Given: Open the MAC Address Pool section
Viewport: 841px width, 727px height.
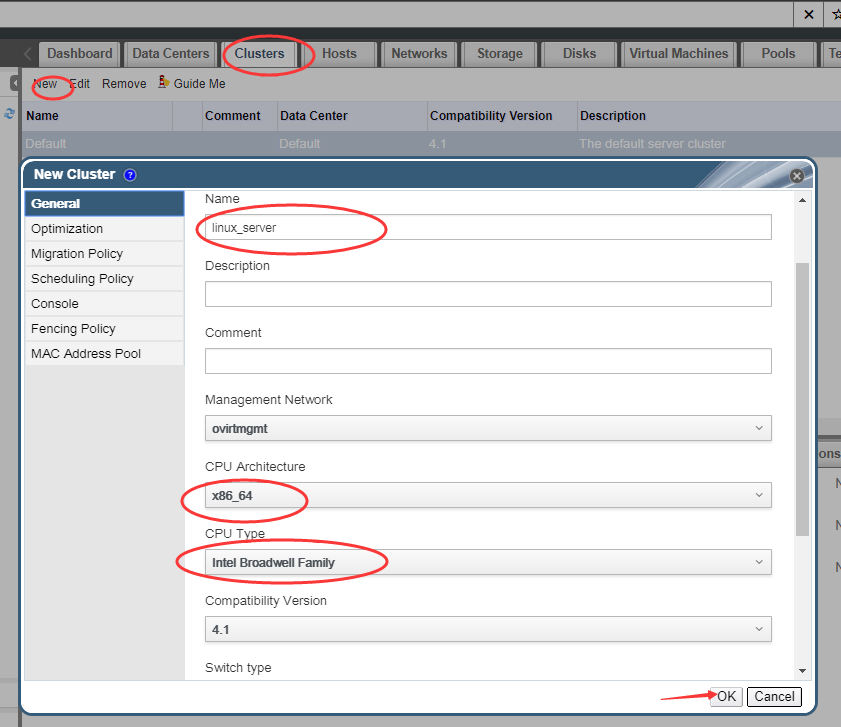Looking at the screenshot, I should [x=105, y=354].
